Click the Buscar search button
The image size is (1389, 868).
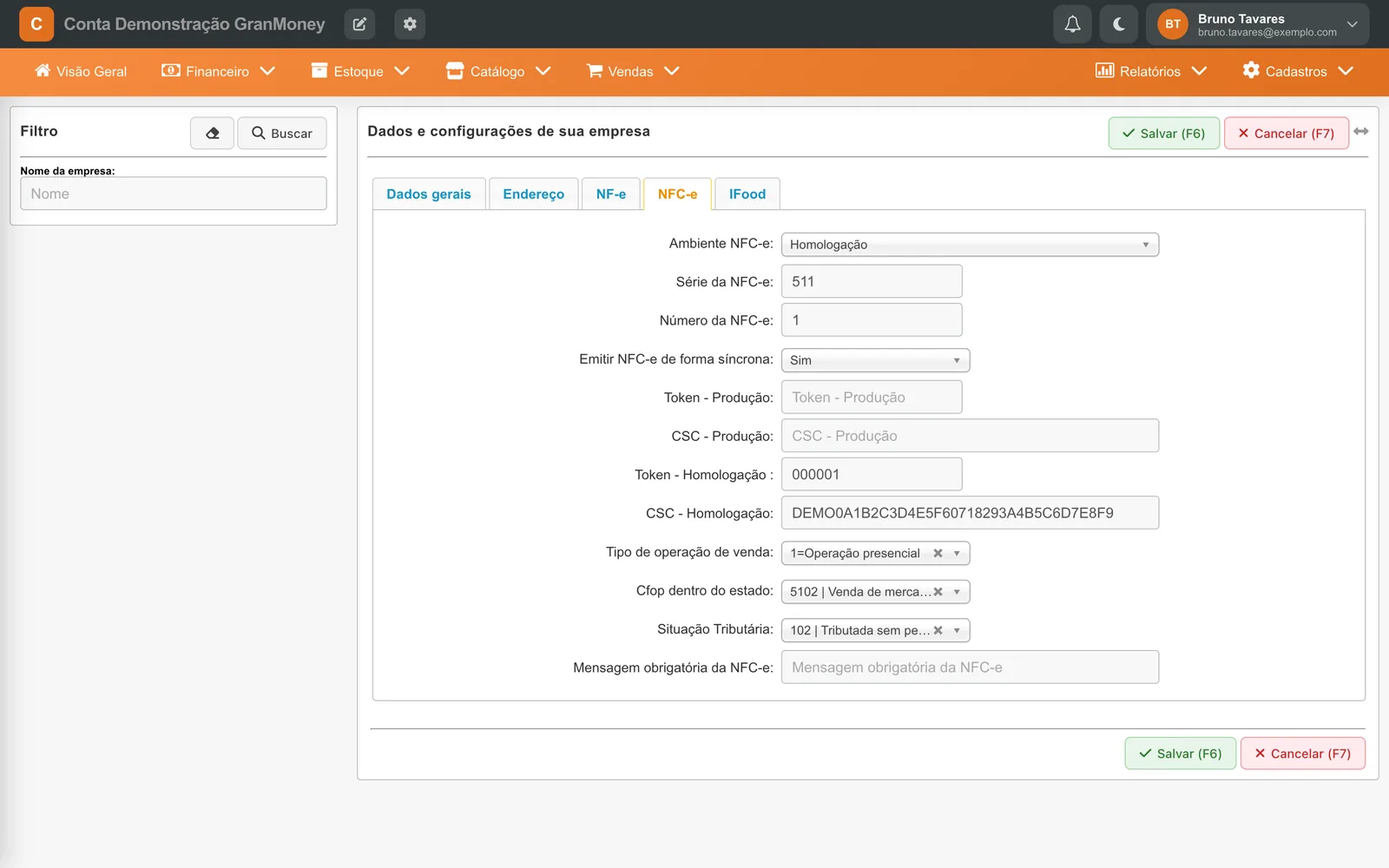pos(282,133)
